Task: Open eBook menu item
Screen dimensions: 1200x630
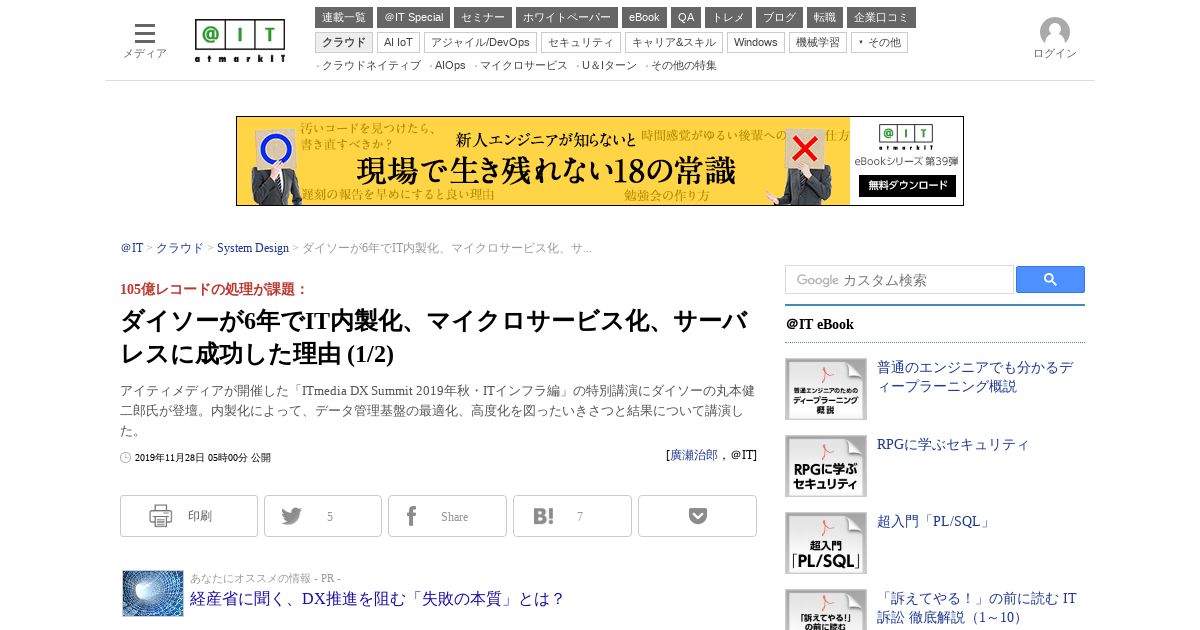Action: [x=644, y=18]
